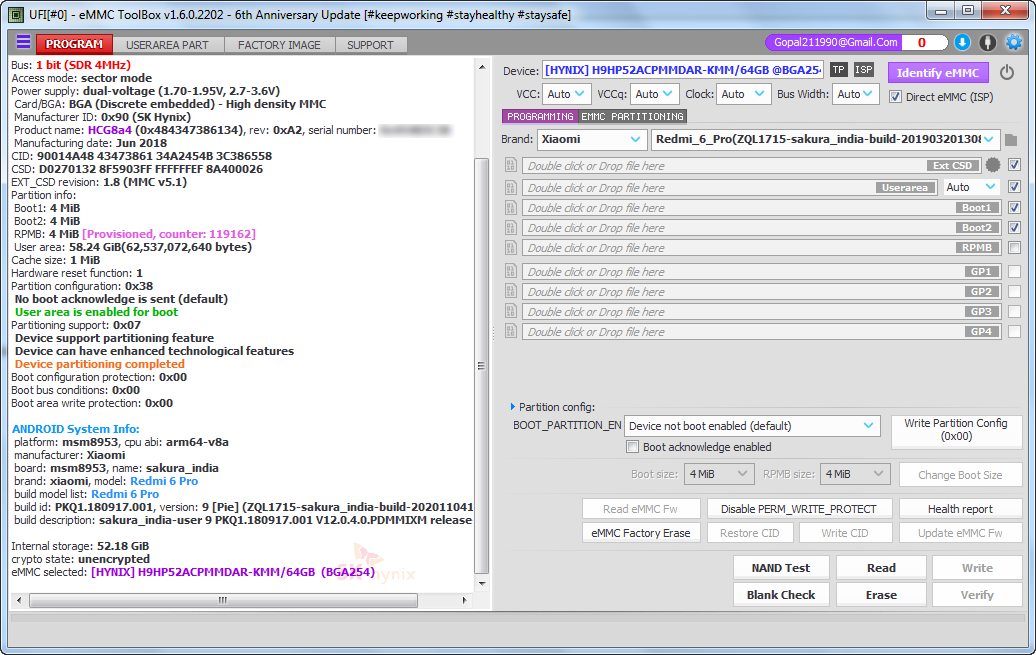Click the Erase button
The image size is (1036, 655).
coord(881,595)
